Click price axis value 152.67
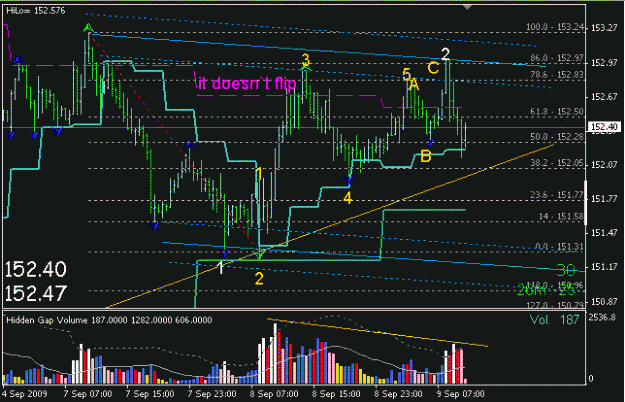The image size is (625, 402). pyautogui.click(x=604, y=97)
